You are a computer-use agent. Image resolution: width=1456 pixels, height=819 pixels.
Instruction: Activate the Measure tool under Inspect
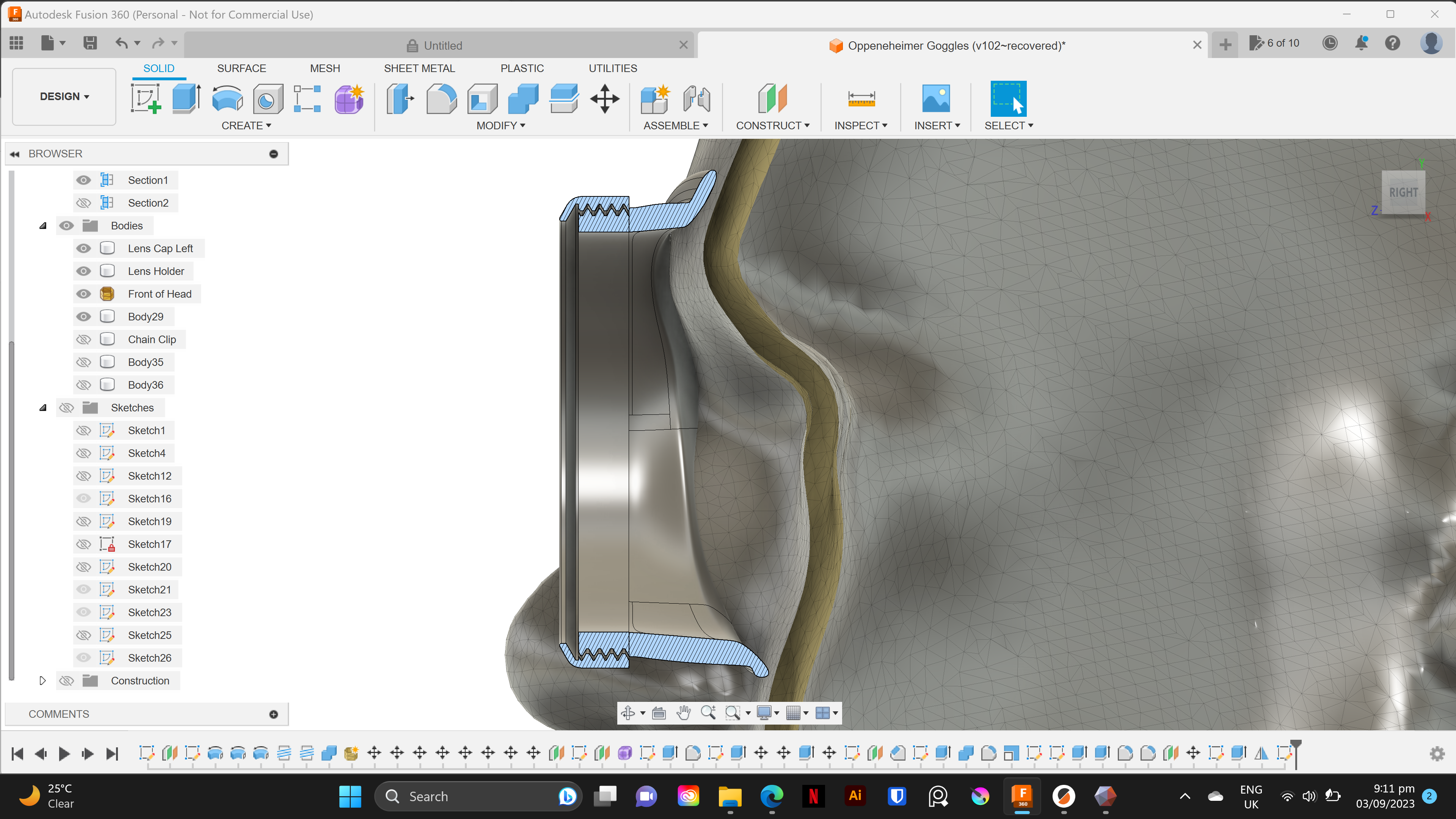(x=860, y=98)
